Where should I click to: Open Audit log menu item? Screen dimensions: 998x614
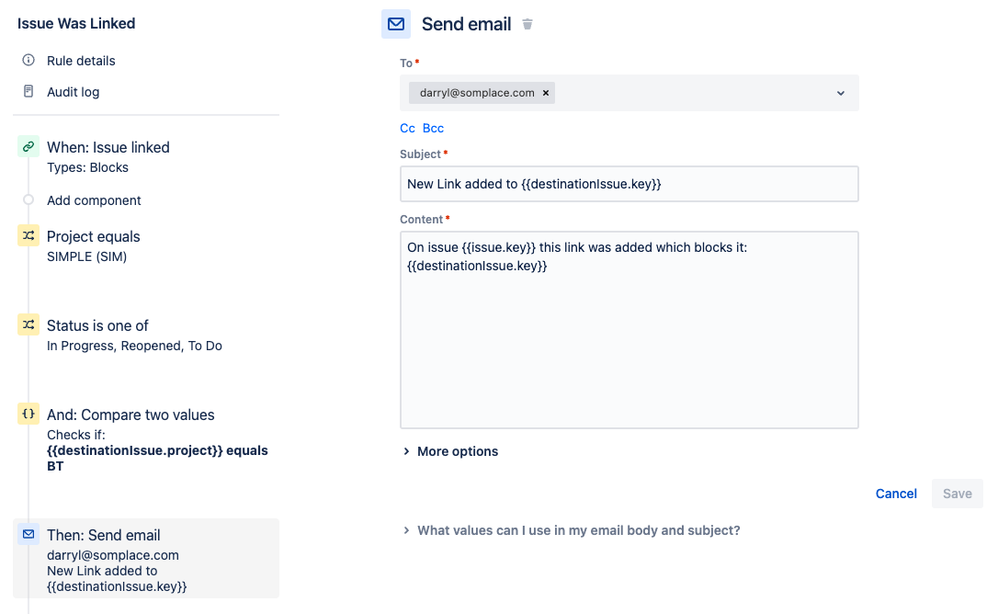73,92
